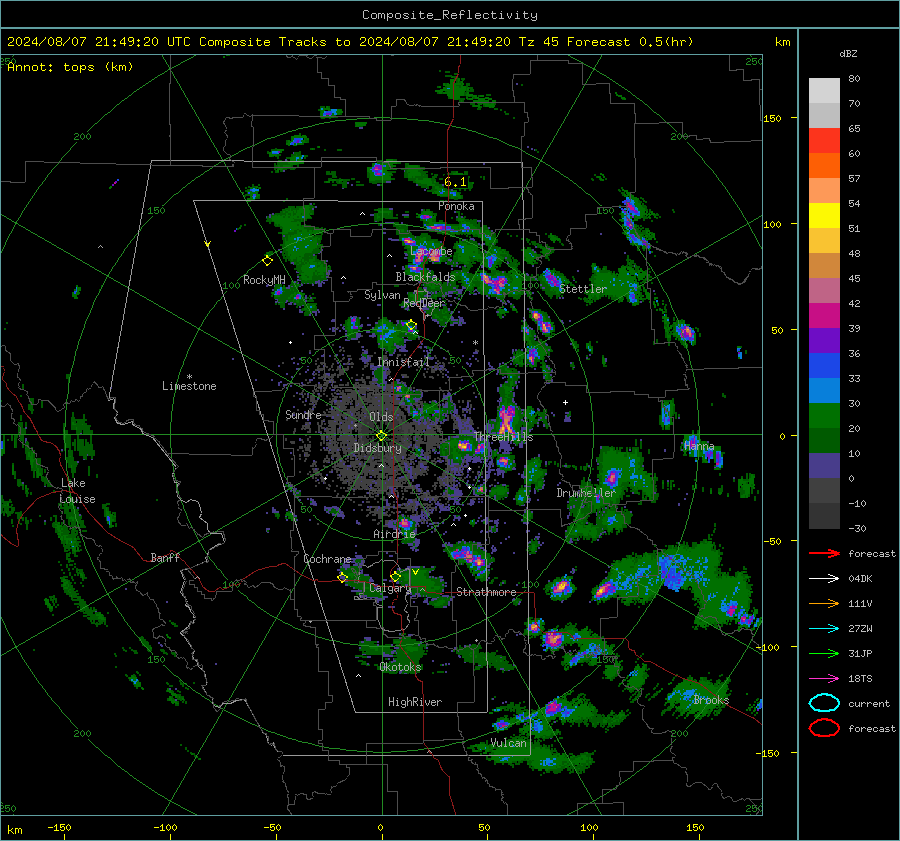The image size is (900, 841).
Task: Click the red forecast arrow in legend
Action: (824, 553)
